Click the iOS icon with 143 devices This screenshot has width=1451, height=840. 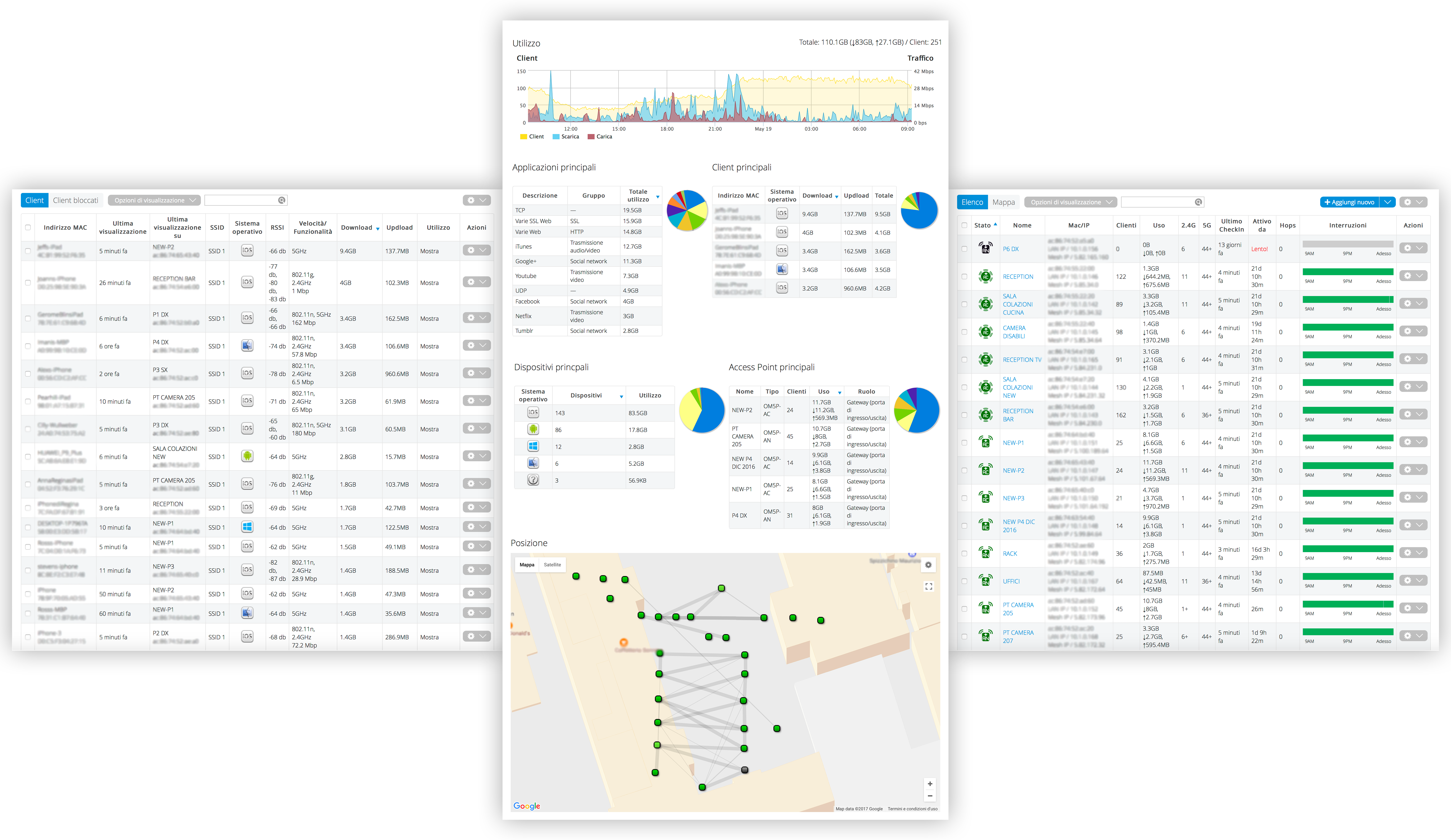click(x=533, y=413)
